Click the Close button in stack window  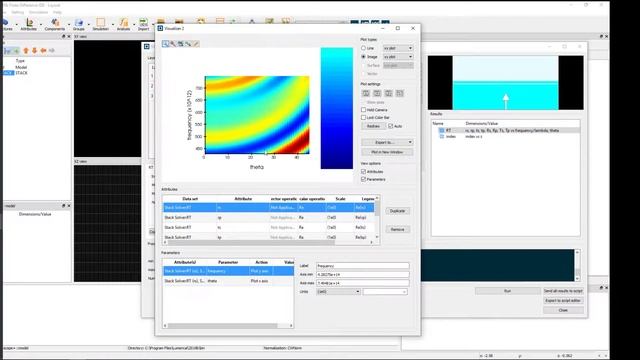563,311
